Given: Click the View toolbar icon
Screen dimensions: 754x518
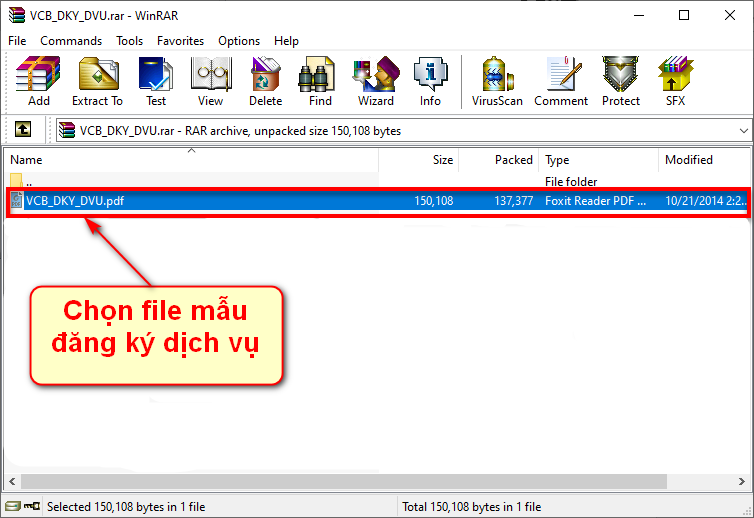Looking at the screenshot, I should tap(211, 74).
